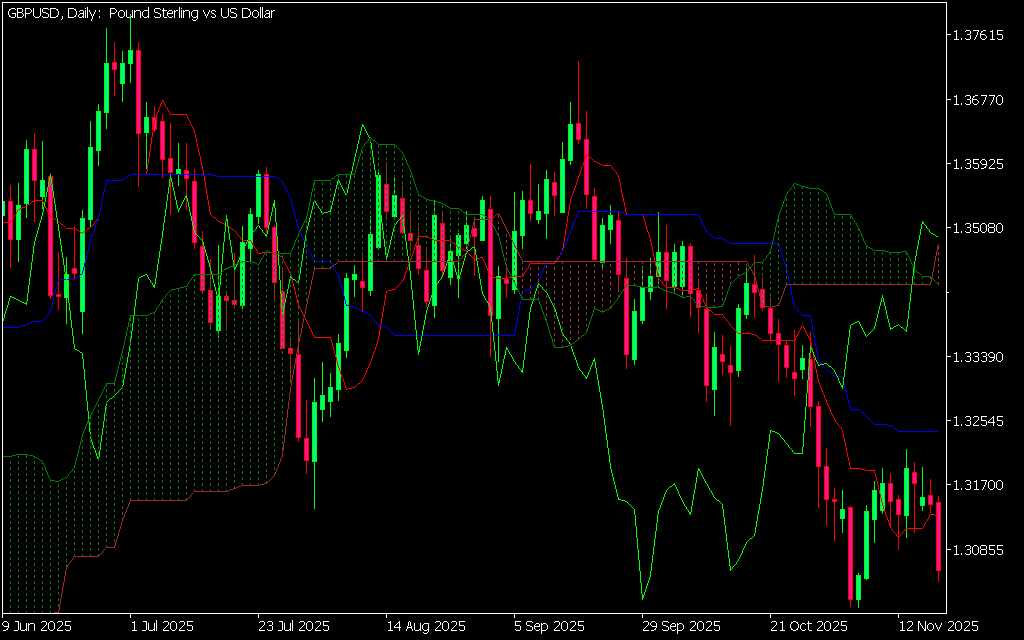The width and height of the screenshot is (1024, 640).
Task: Select the 1.32545 price scale label
Action: coord(979,421)
